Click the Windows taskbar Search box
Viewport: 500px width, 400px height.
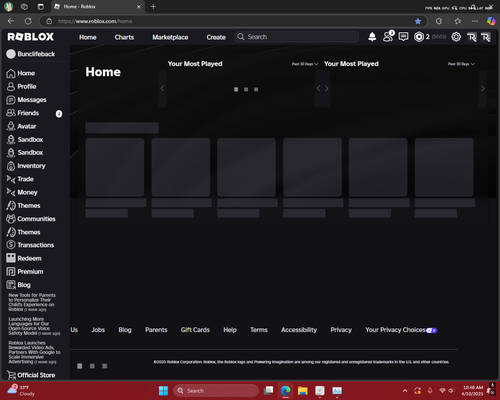point(216,391)
